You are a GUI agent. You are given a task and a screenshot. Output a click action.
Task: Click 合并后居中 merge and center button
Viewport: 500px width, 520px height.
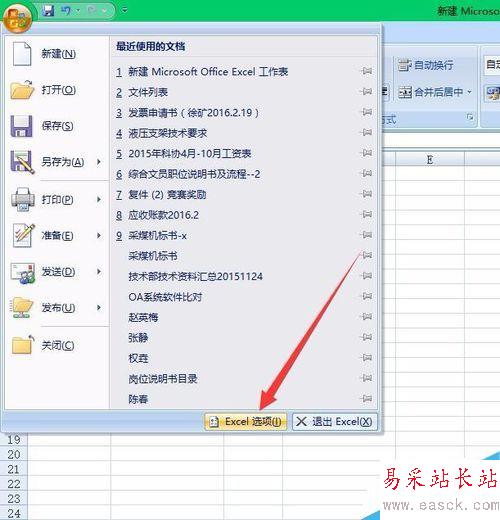coord(430,92)
